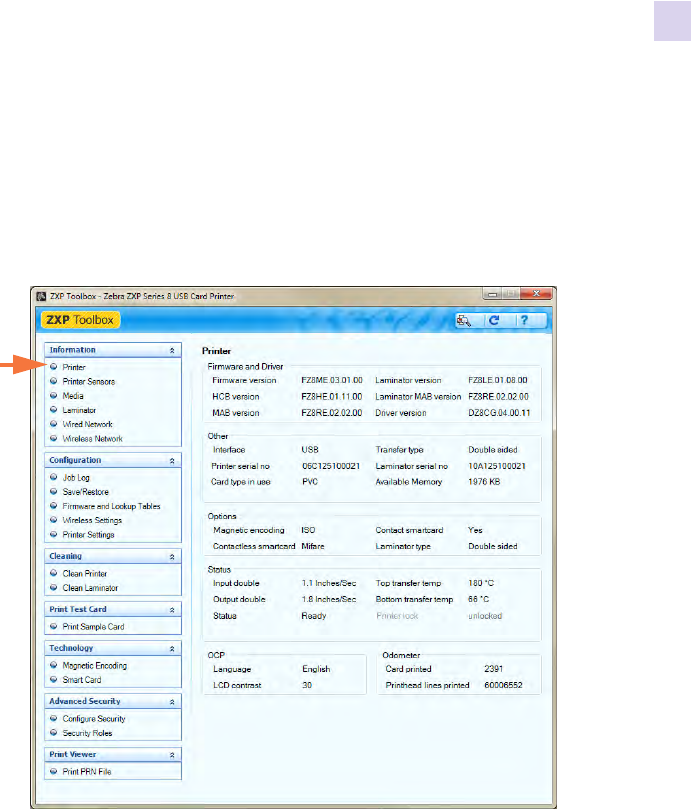Click the Status value Ready
This screenshot has height=809, width=693.
(314, 616)
